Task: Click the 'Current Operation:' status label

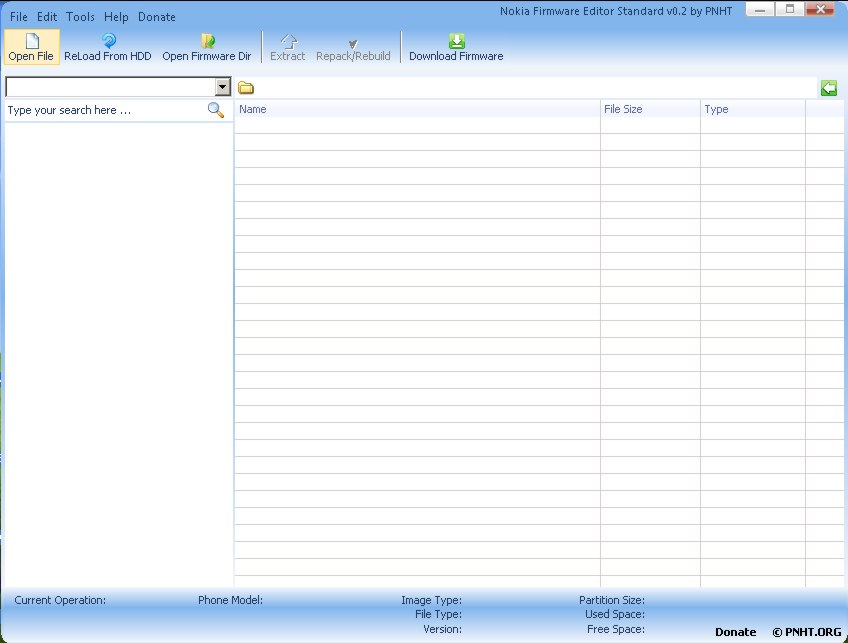Action: coord(60,600)
